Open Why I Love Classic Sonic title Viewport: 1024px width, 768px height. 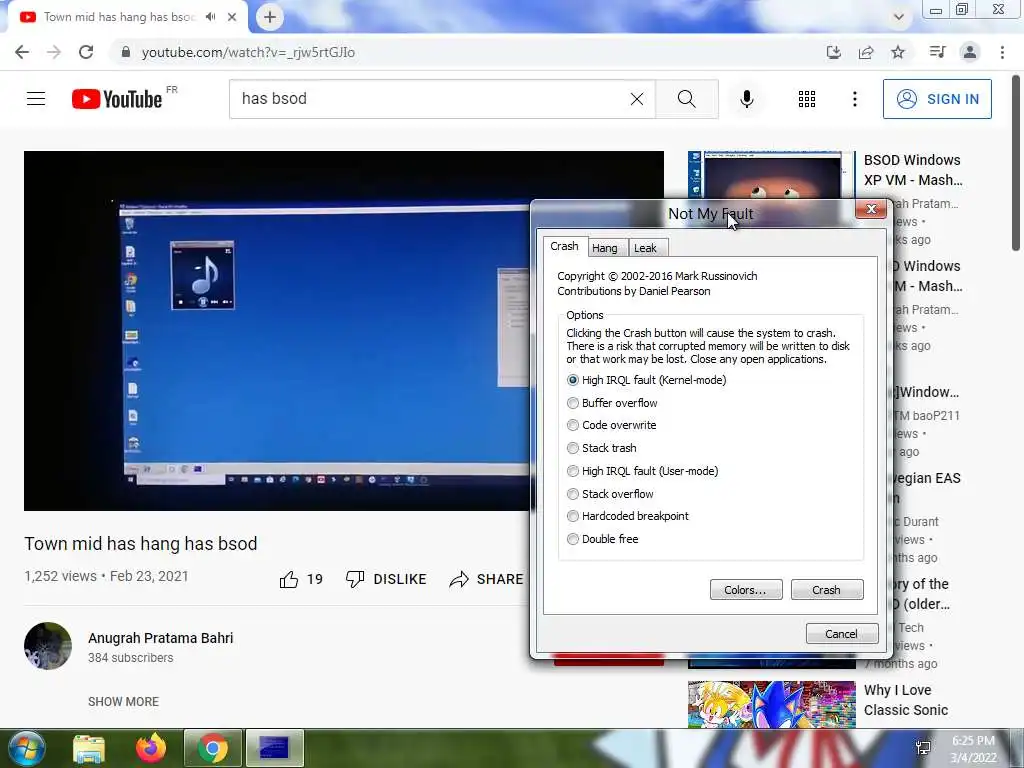pos(906,700)
